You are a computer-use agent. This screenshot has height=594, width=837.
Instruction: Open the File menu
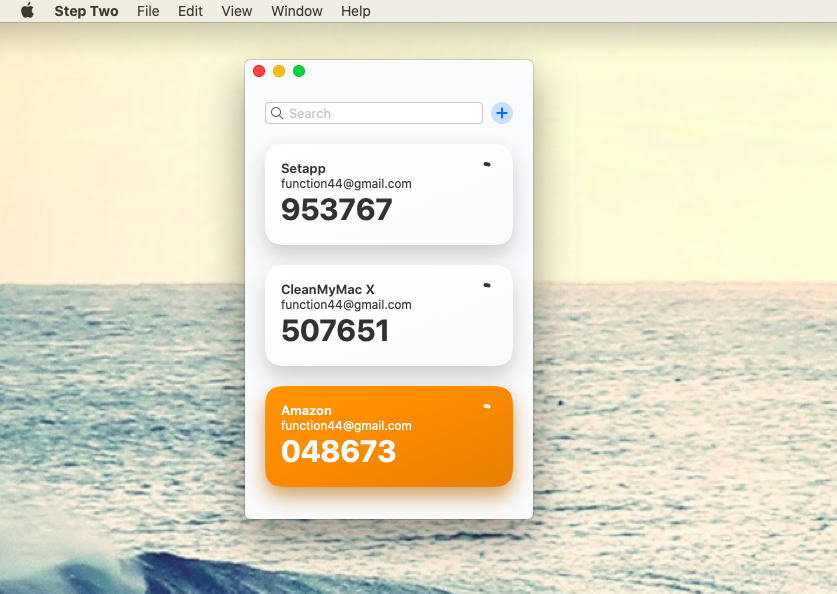pyautogui.click(x=148, y=11)
